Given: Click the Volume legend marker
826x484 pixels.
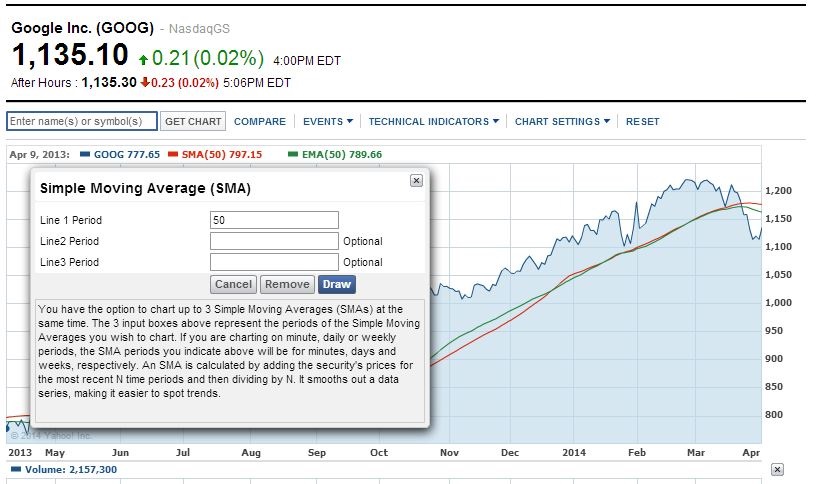Looking at the screenshot, I should pos(16,469).
